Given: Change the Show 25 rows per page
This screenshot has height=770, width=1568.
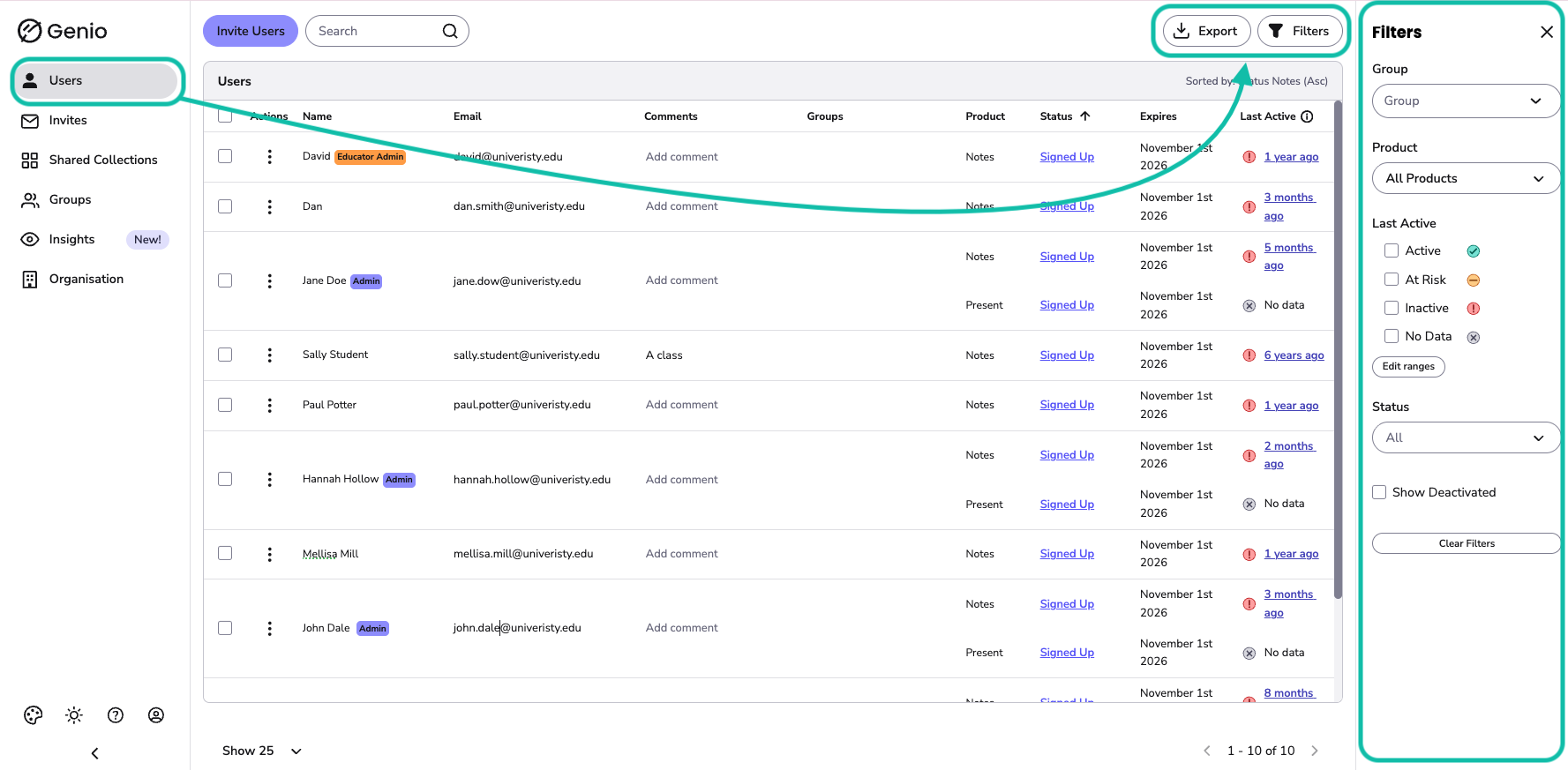Looking at the screenshot, I should (262, 751).
